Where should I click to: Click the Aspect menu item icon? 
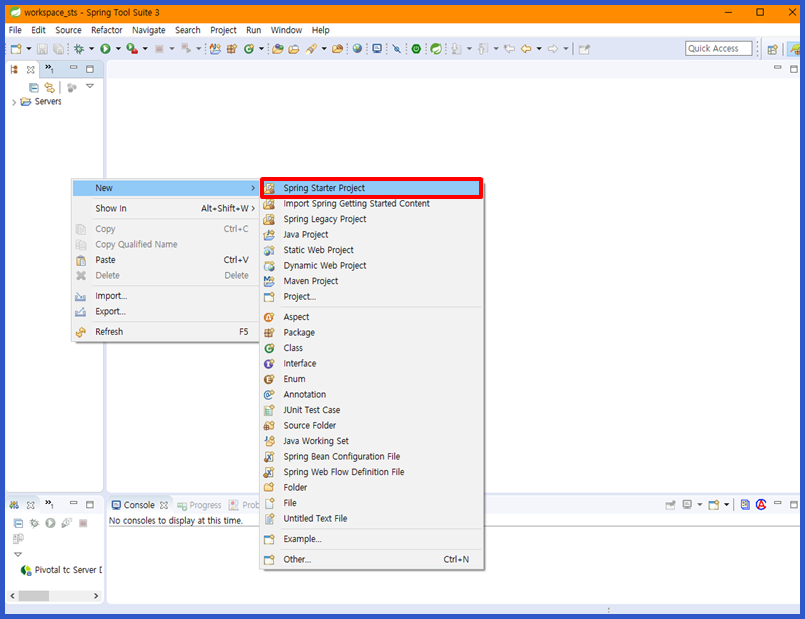click(x=269, y=317)
